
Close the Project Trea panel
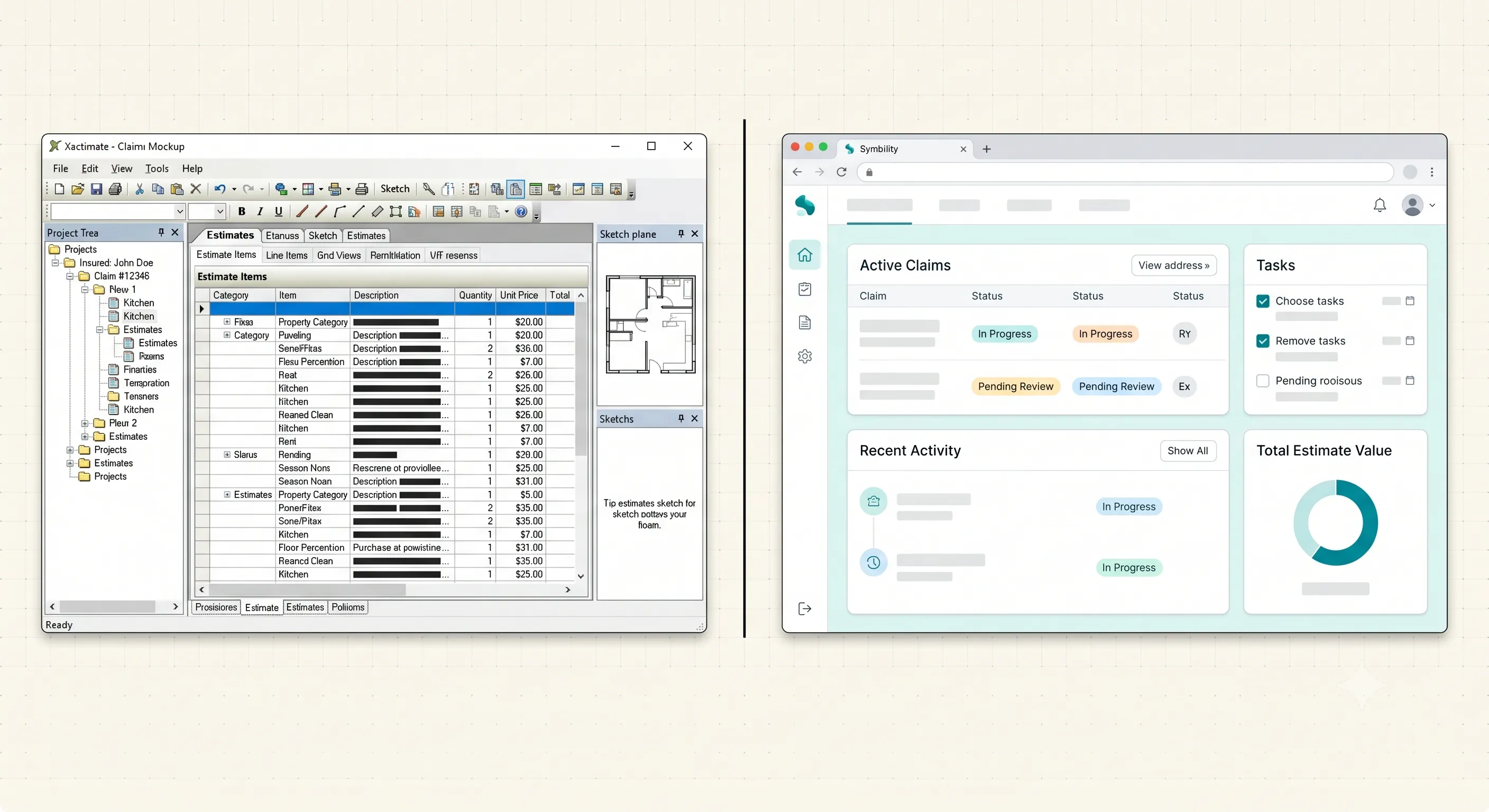pyautogui.click(x=174, y=232)
